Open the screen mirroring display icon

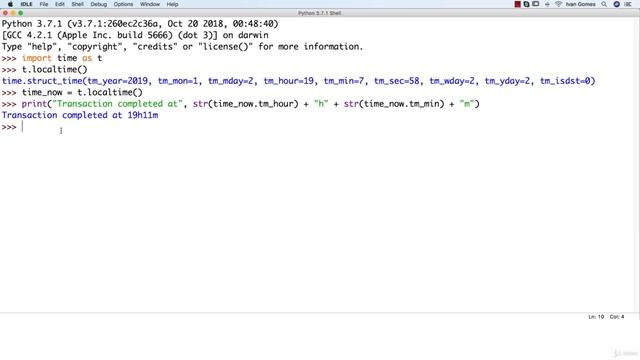pyautogui.click(x=536, y=4)
